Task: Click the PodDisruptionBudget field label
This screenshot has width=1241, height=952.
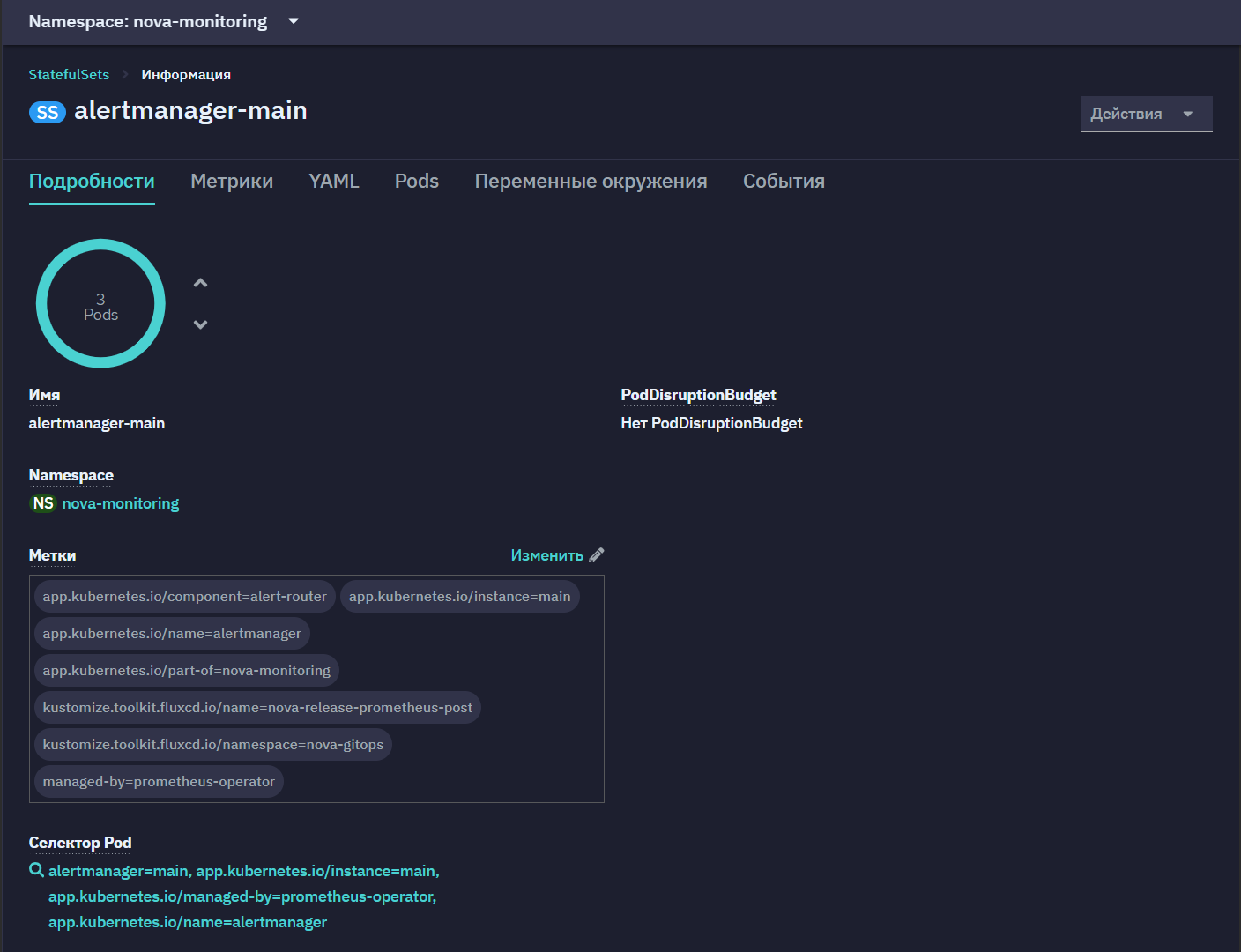Action: coord(698,395)
